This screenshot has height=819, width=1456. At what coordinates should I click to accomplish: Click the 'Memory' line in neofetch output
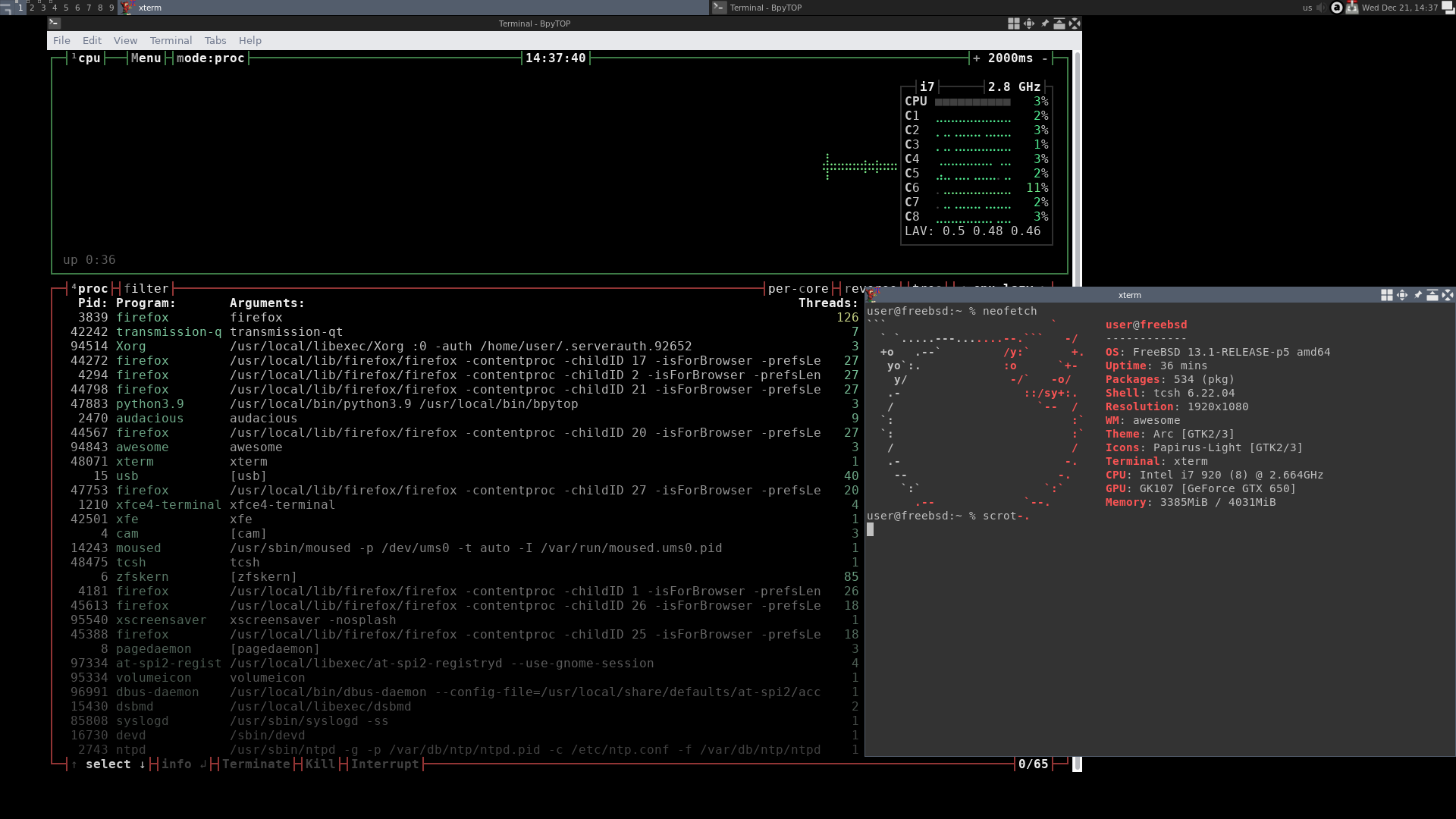coord(1191,502)
